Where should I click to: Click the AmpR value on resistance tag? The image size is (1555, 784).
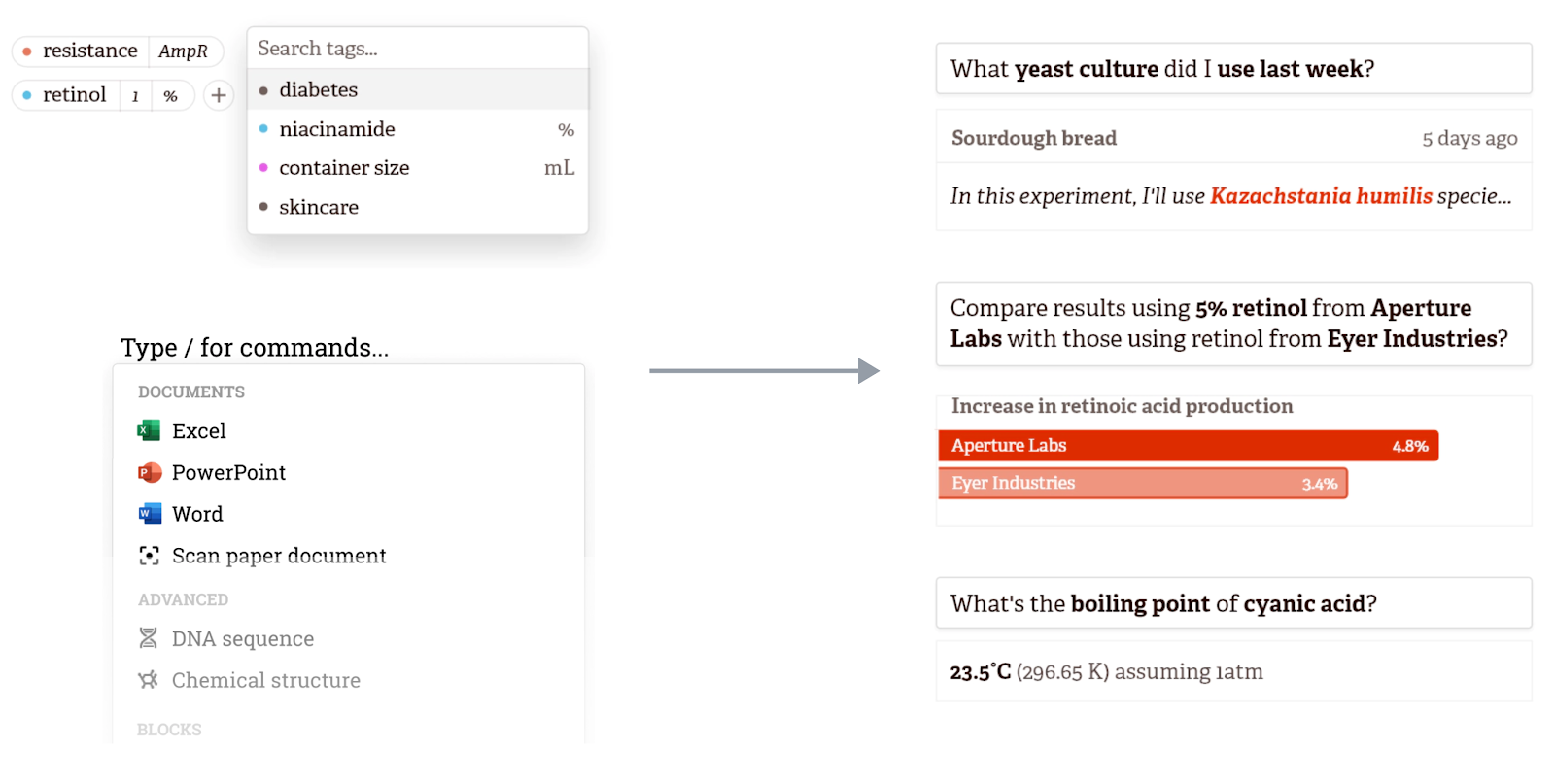pyautogui.click(x=184, y=51)
